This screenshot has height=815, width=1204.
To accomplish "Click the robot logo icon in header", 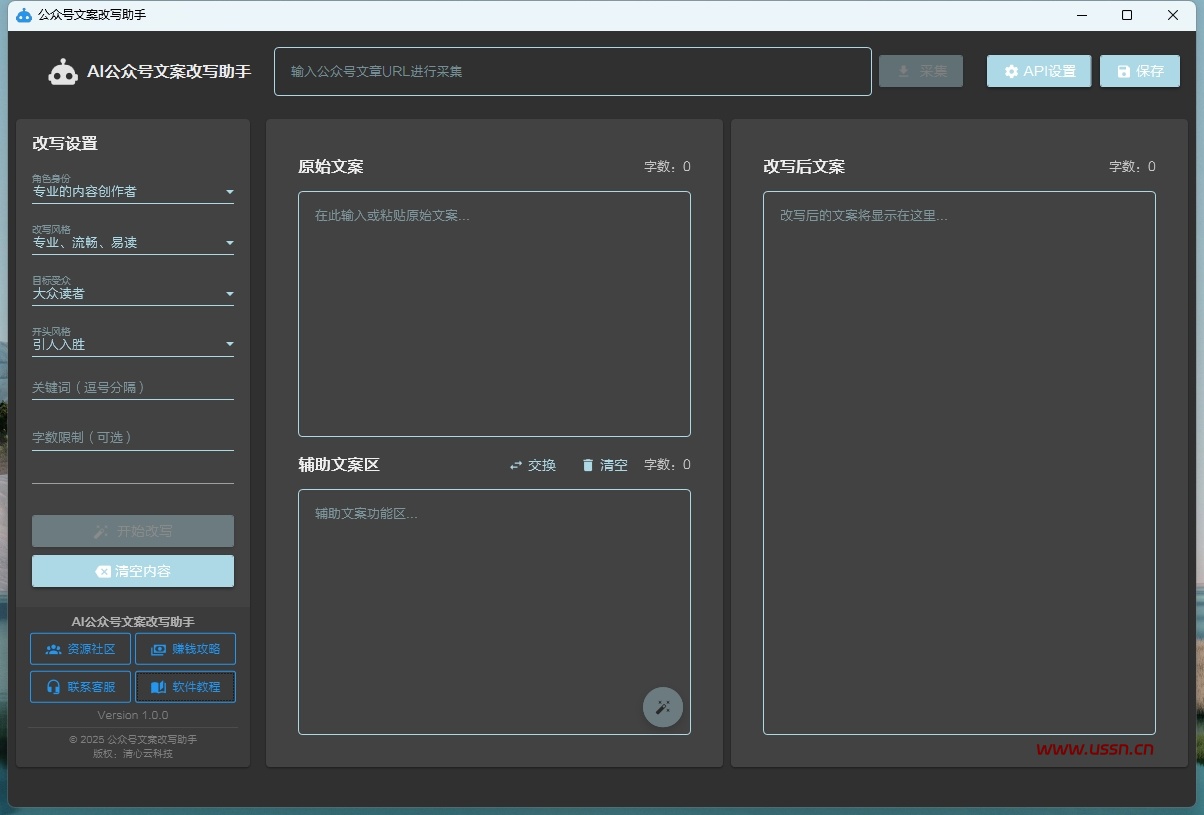I will [x=63, y=72].
